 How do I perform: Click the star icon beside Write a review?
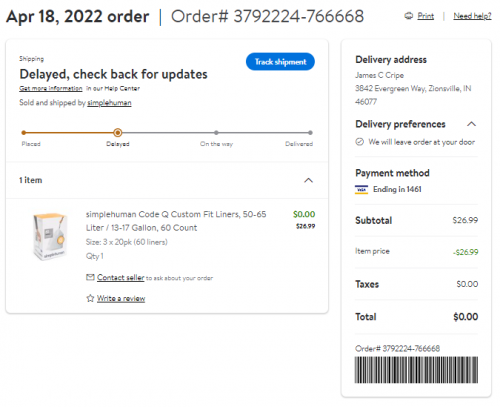[90, 298]
